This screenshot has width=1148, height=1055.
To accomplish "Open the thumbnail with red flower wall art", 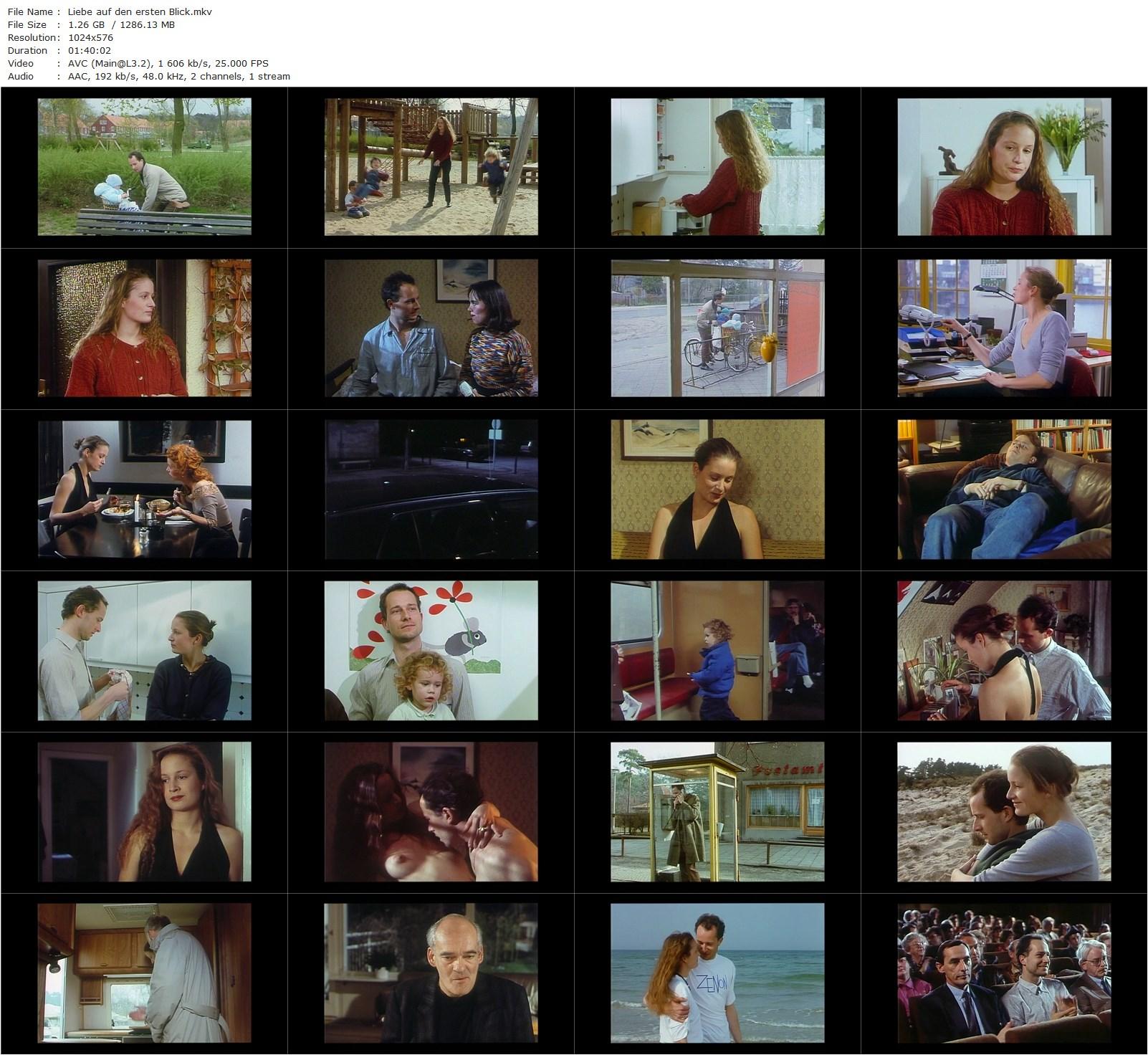I will point(431,651).
